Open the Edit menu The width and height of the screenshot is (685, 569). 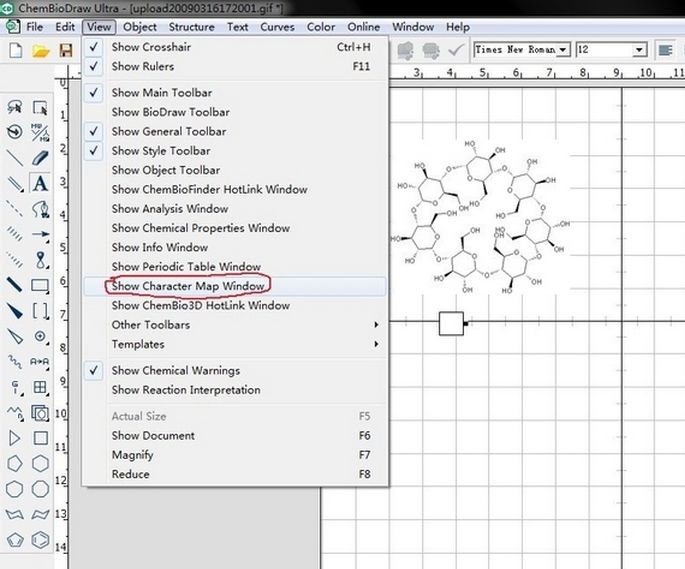click(x=65, y=27)
